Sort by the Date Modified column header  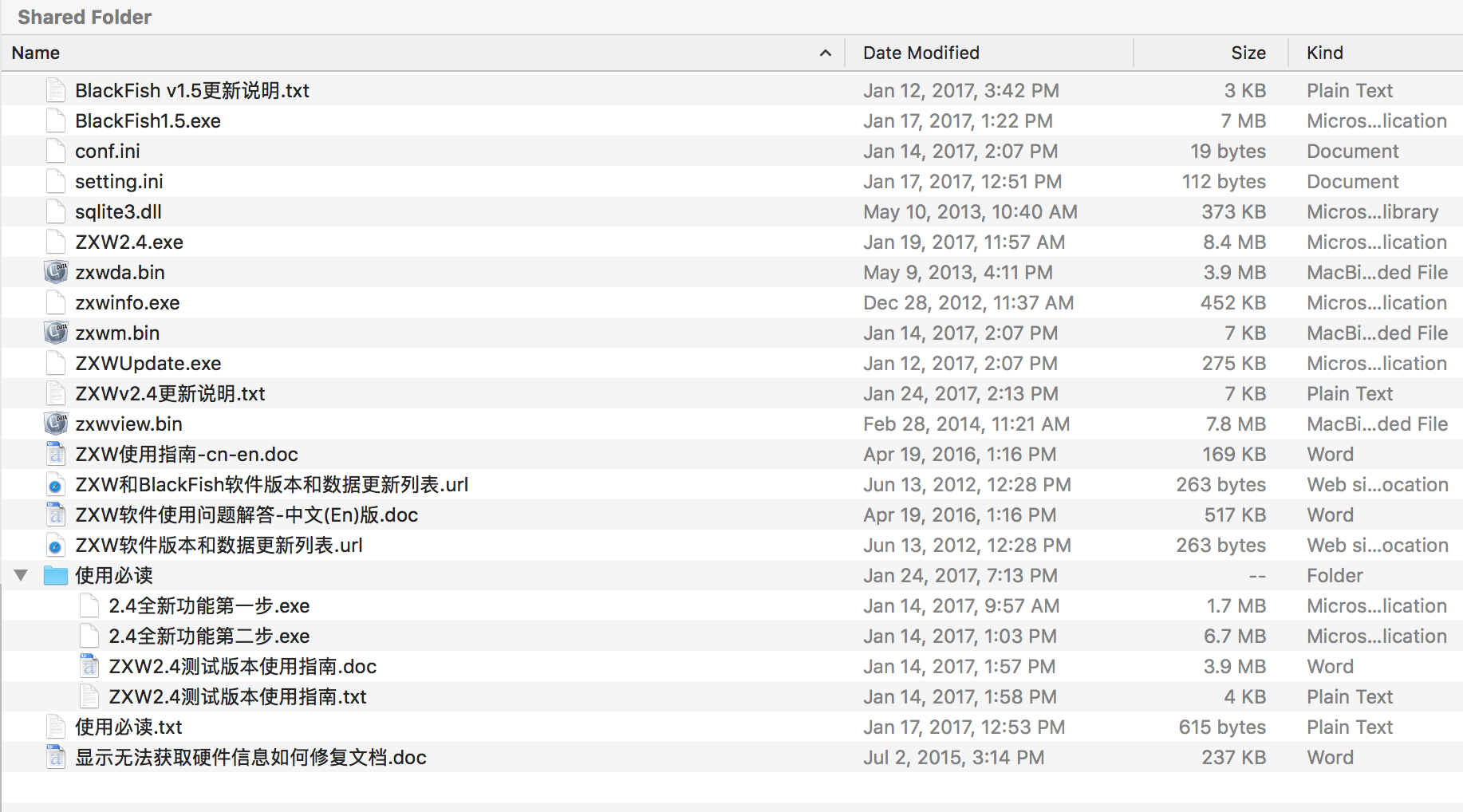[989, 53]
